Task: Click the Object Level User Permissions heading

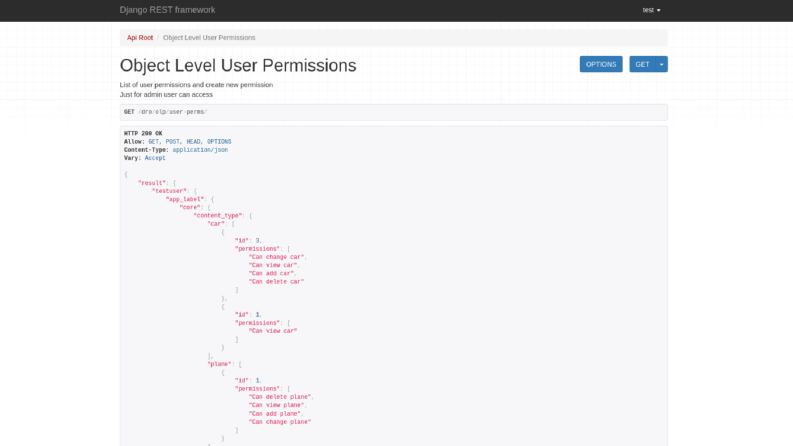Action: click(x=238, y=65)
